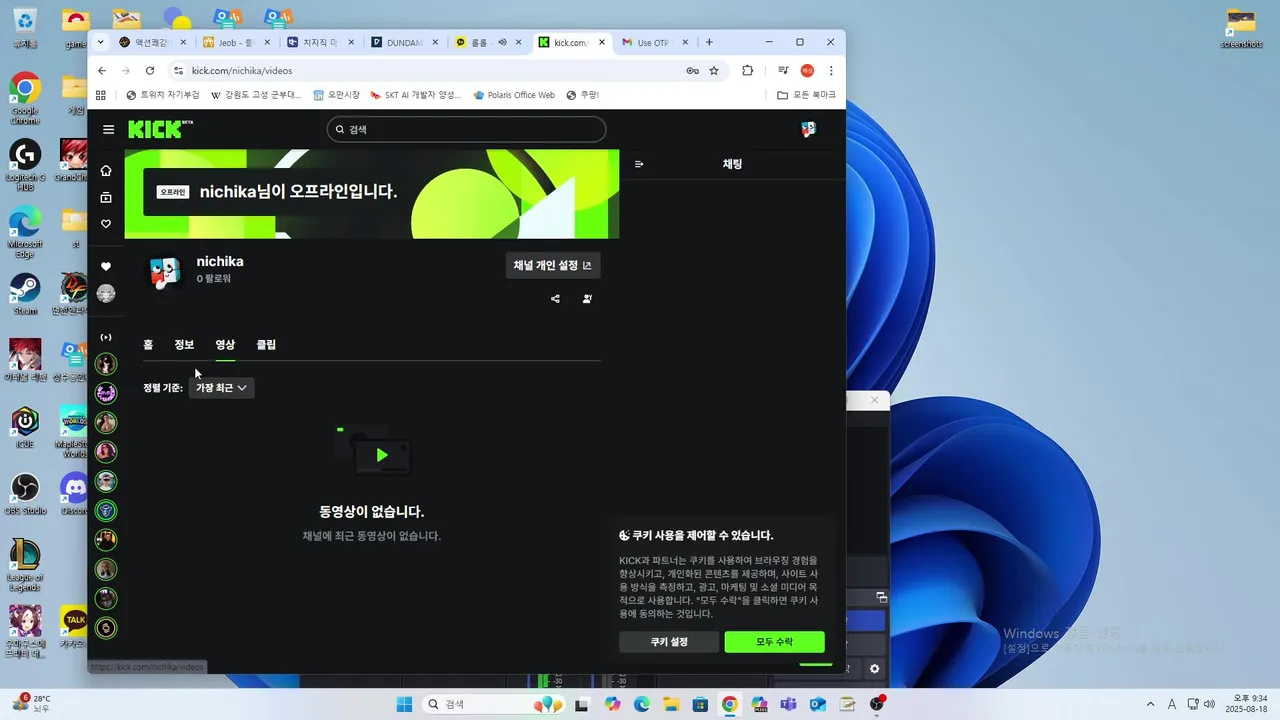Open the 오만시장 bookmark

pos(336,95)
